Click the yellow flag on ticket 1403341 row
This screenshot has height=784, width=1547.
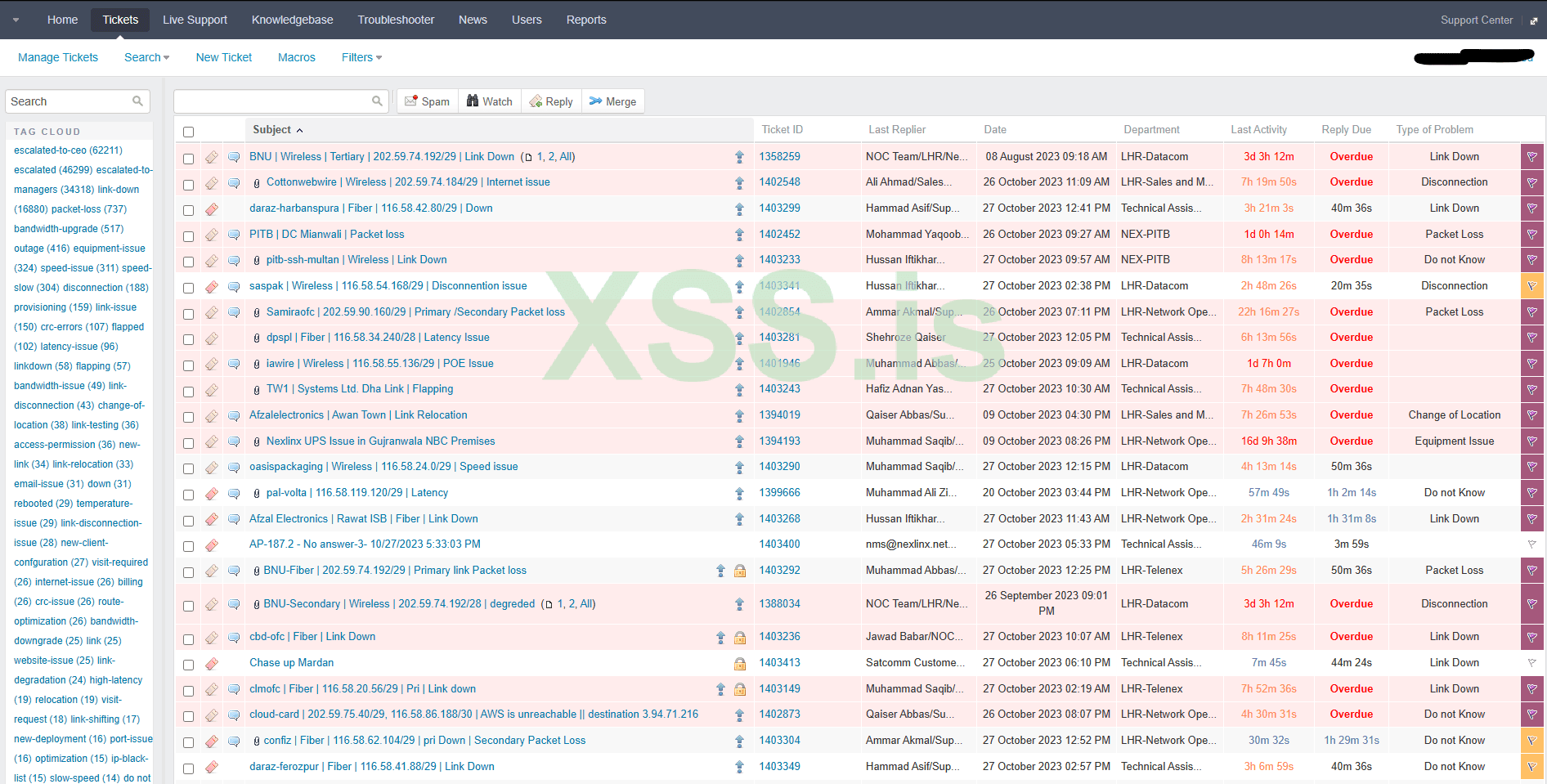1531,286
